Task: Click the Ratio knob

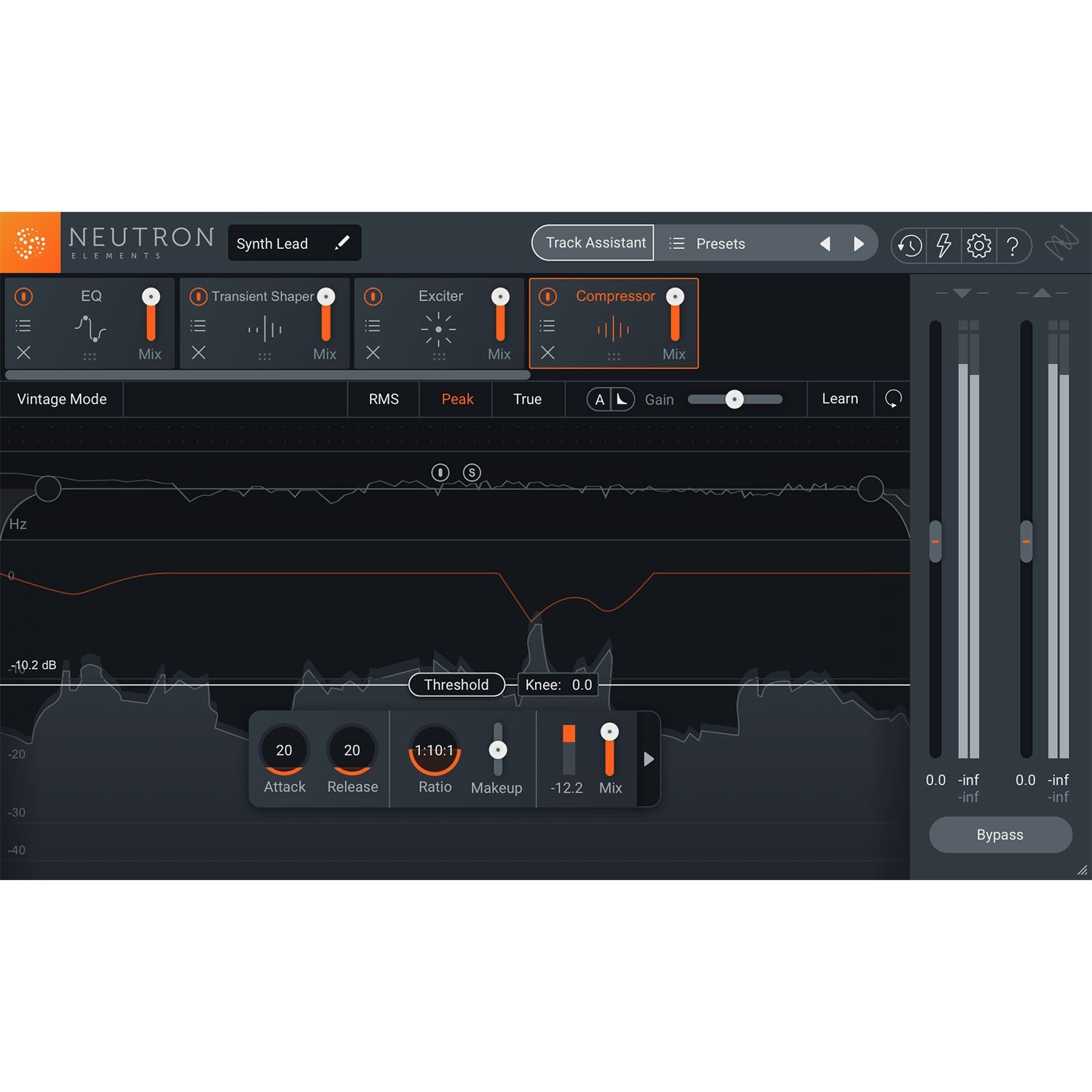Action: pos(435,750)
